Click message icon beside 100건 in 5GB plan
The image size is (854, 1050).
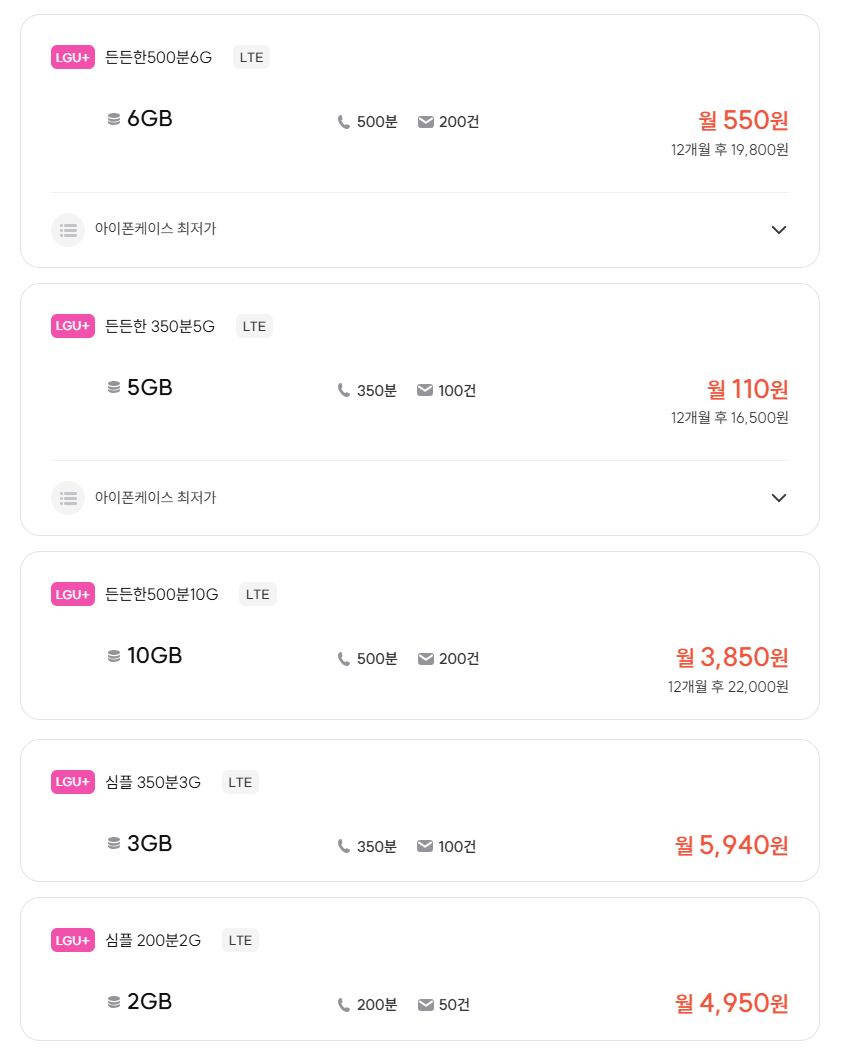coord(425,390)
